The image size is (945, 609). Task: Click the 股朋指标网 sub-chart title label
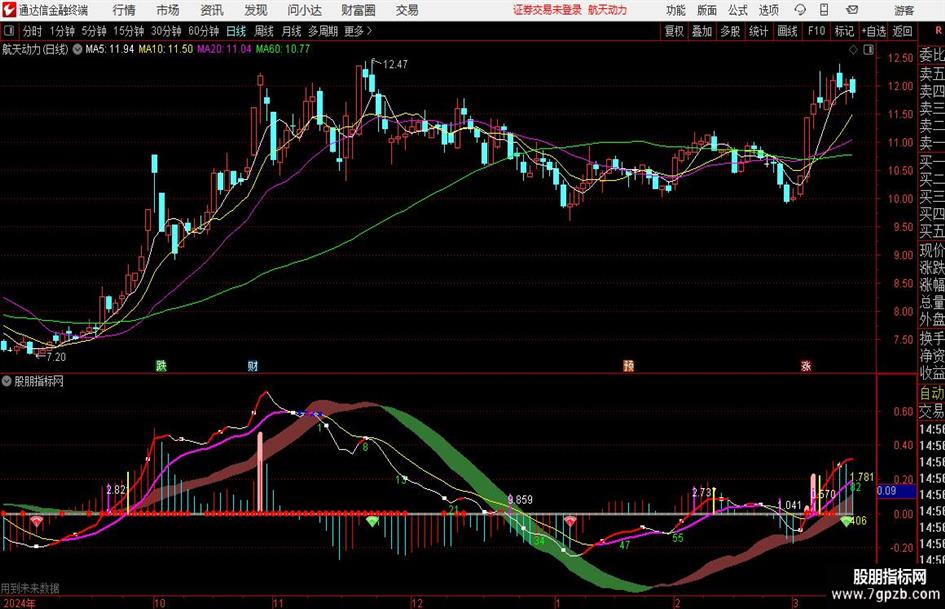[39, 381]
